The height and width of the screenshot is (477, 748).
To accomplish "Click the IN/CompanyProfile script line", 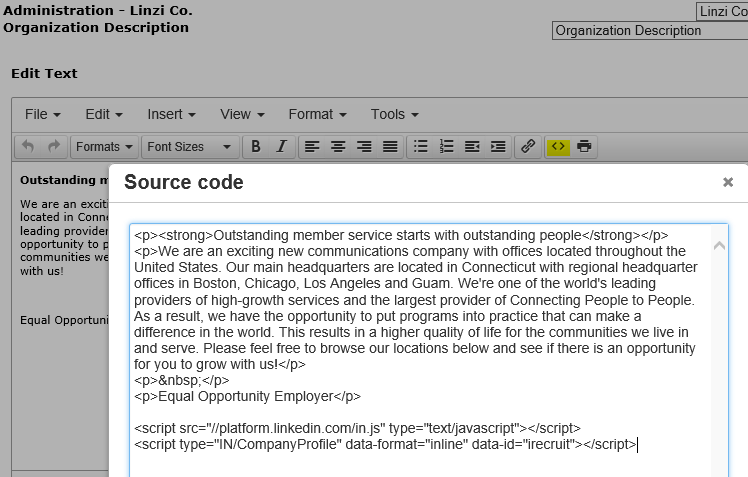I will (x=385, y=444).
